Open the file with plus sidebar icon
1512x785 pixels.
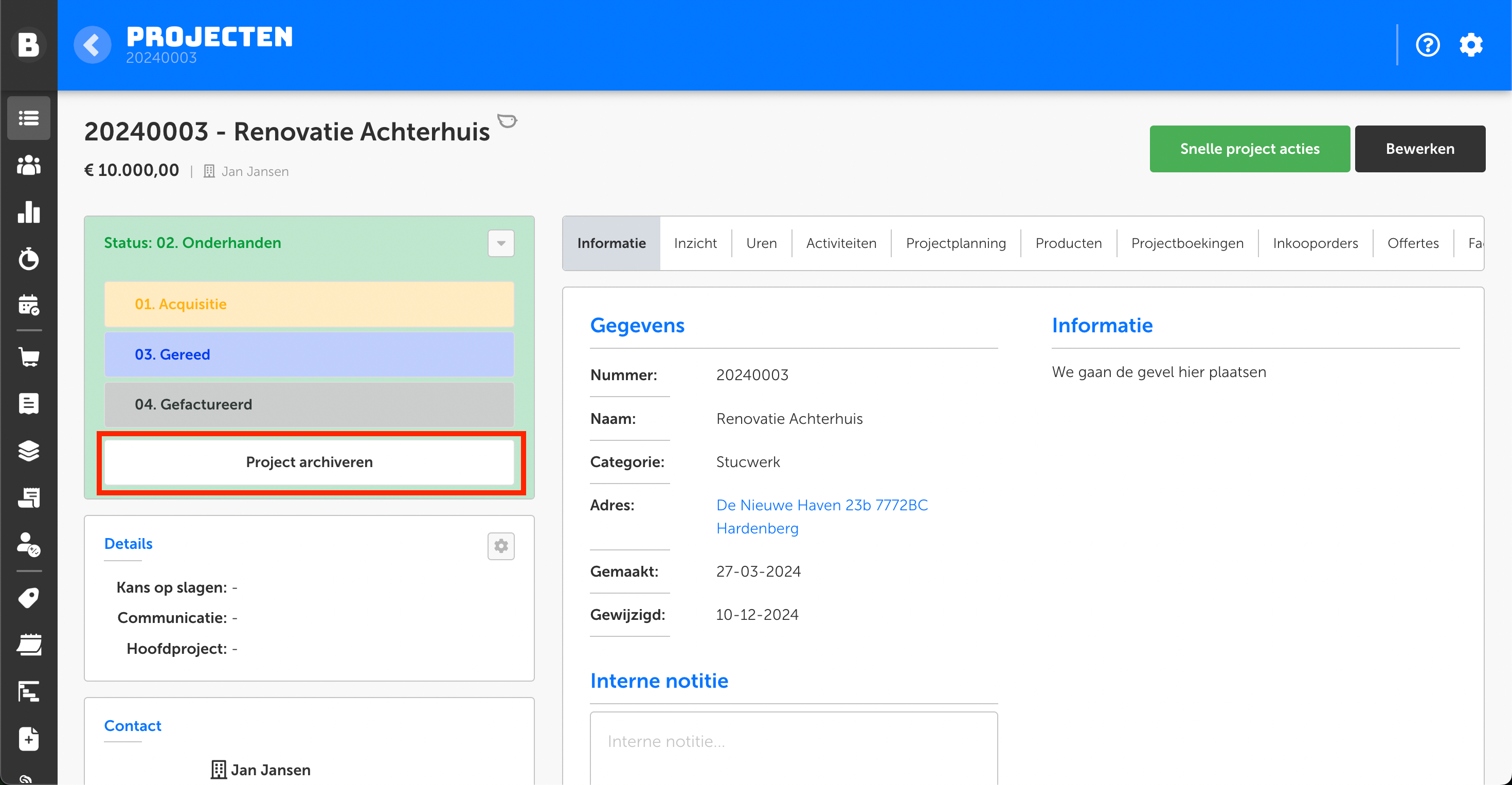(29, 739)
